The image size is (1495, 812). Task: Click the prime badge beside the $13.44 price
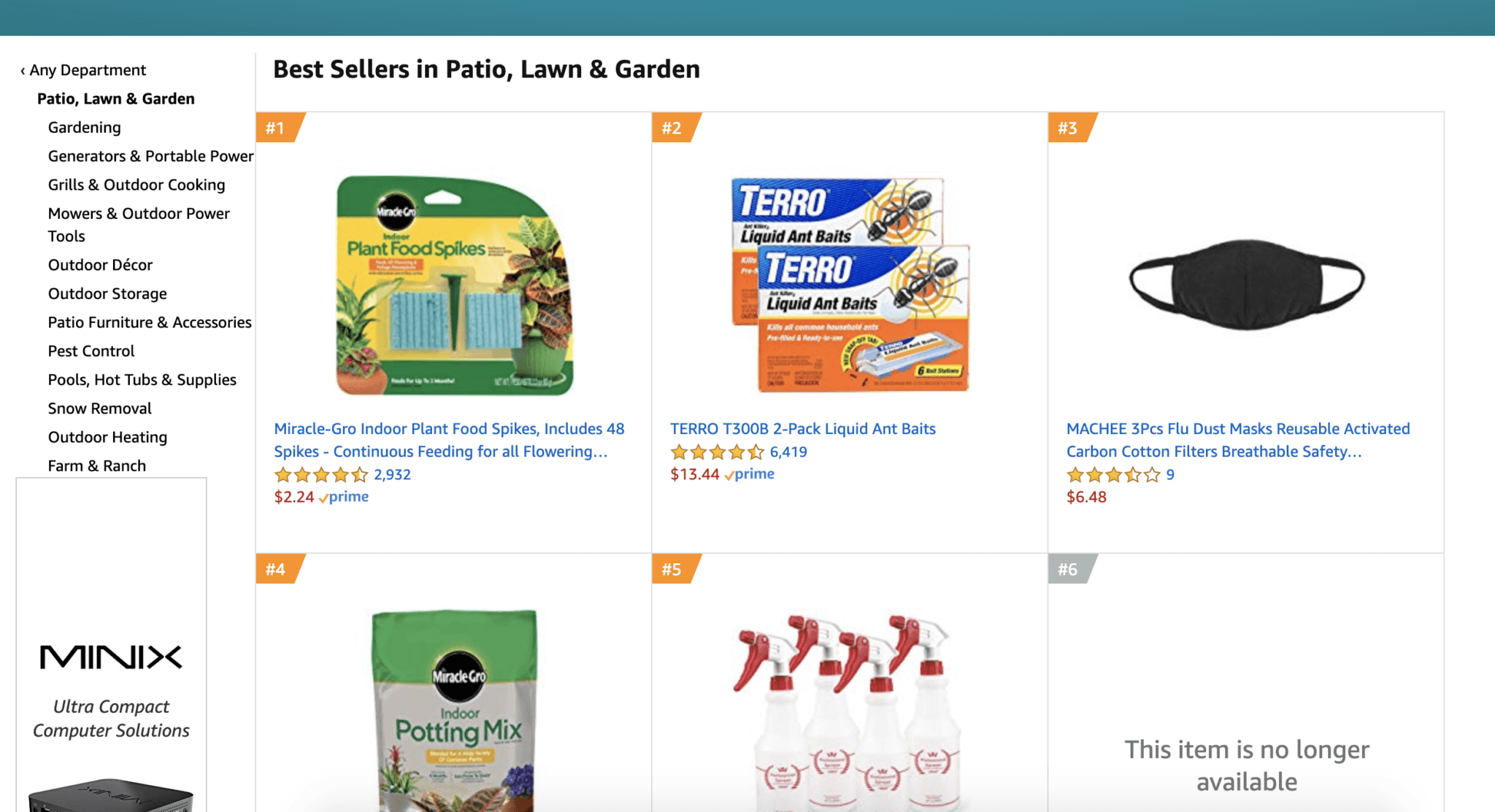750,474
